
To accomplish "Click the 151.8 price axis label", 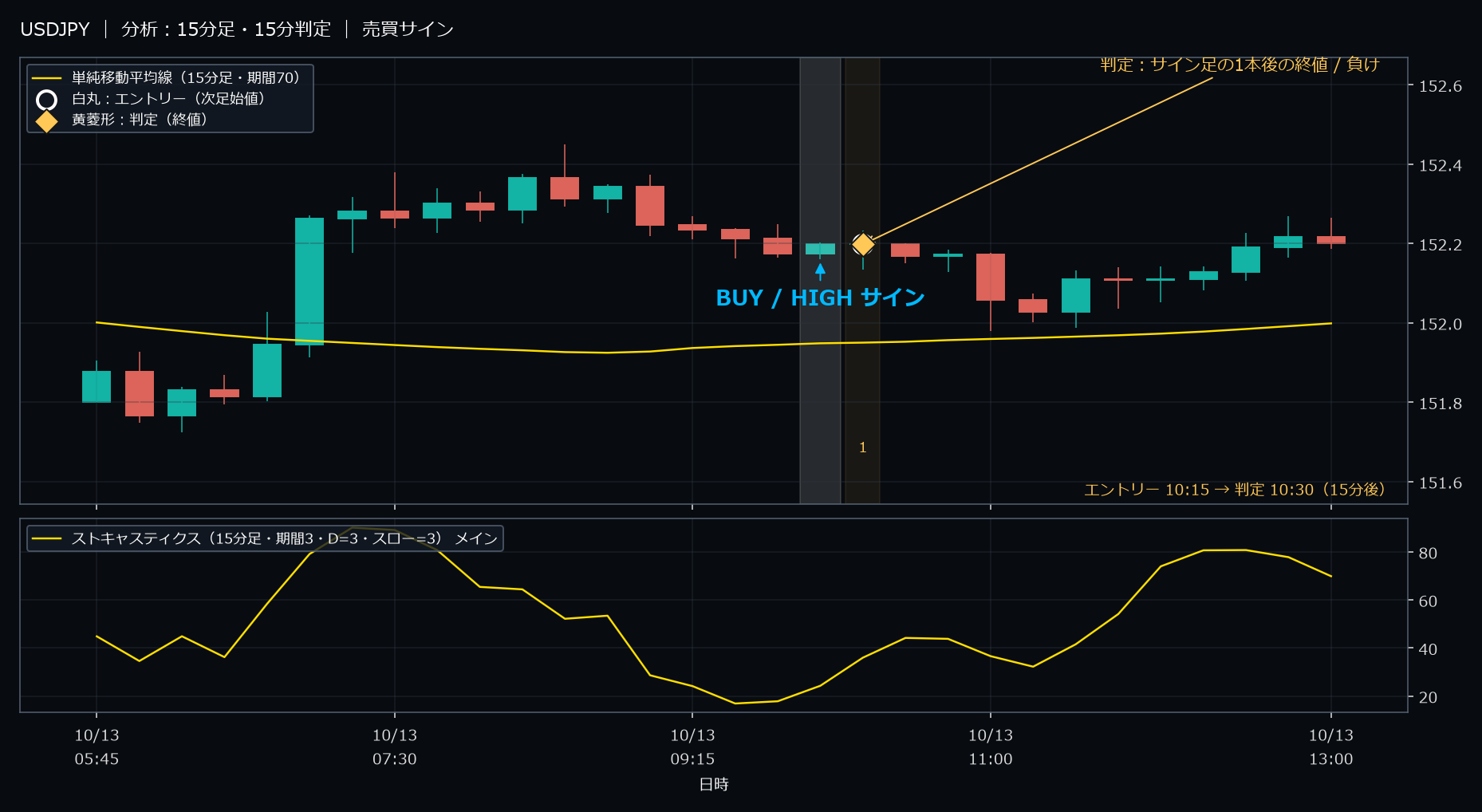I will pyautogui.click(x=1441, y=404).
